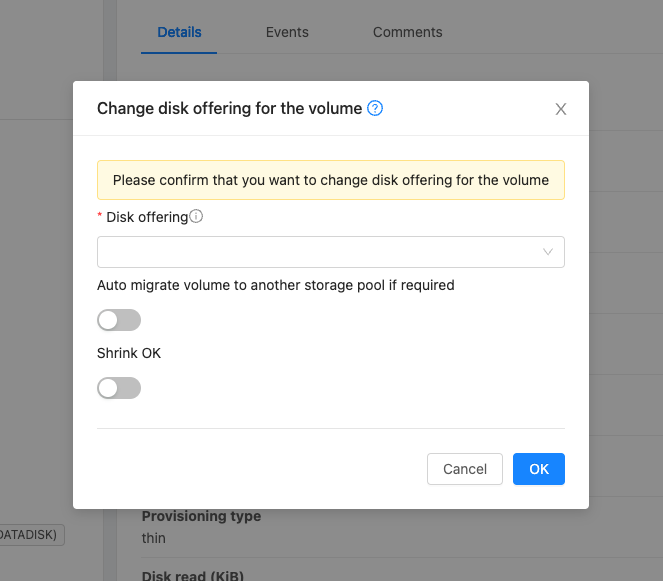The image size is (663, 581).
Task: Click the Disk offering info icon
Action: coord(196,216)
